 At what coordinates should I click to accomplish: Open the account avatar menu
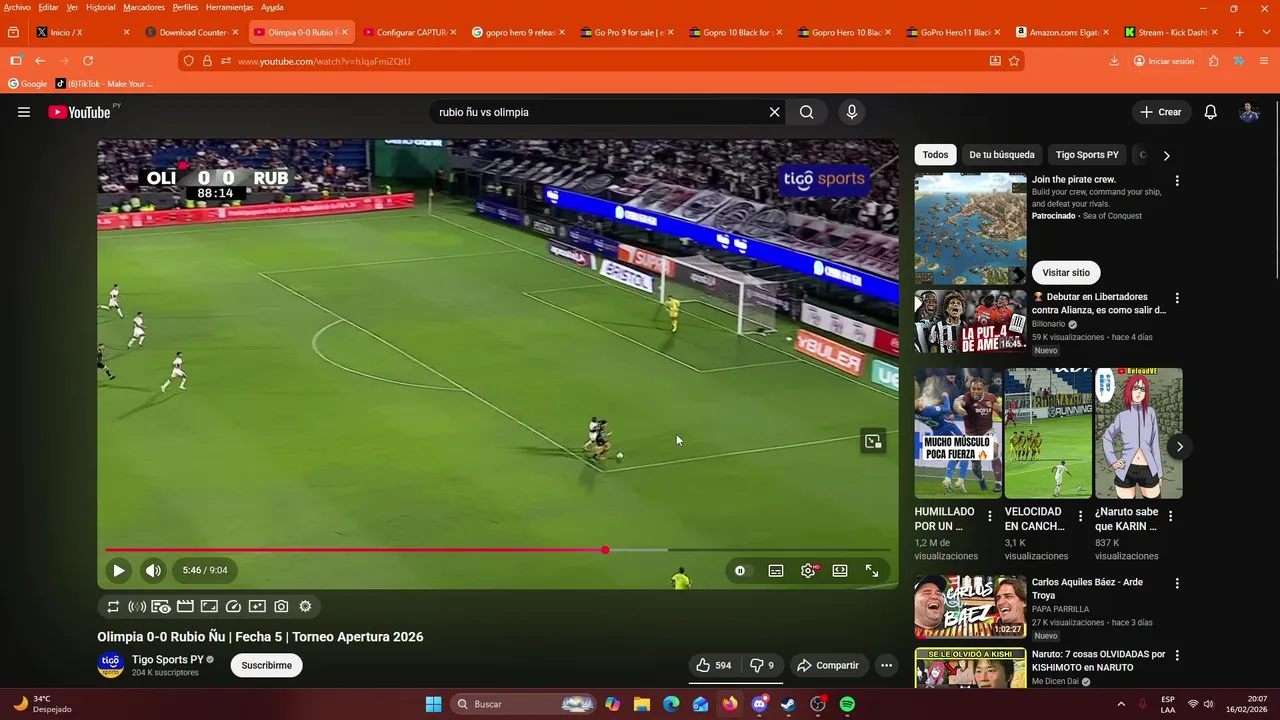click(x=1249, y=112)
